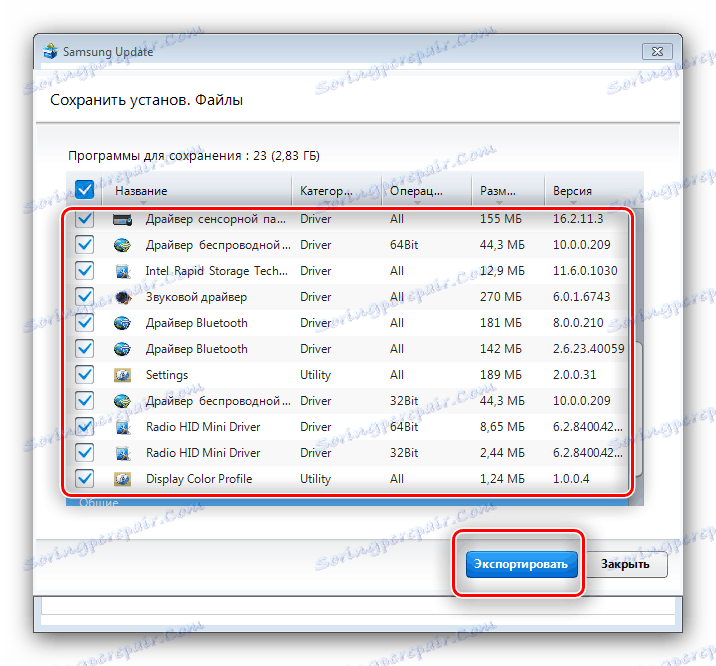716x666 pixels.
Task: Uncheck the Settings utility checkbox
Action: point(85,375)
